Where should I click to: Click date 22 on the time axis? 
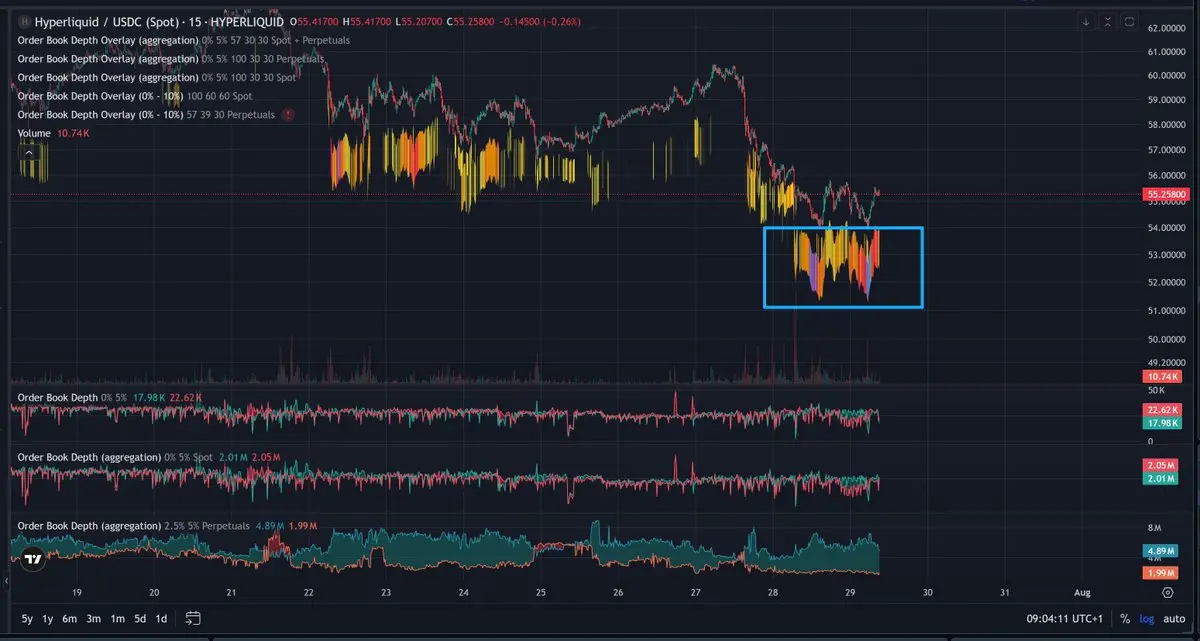[308, 593]
